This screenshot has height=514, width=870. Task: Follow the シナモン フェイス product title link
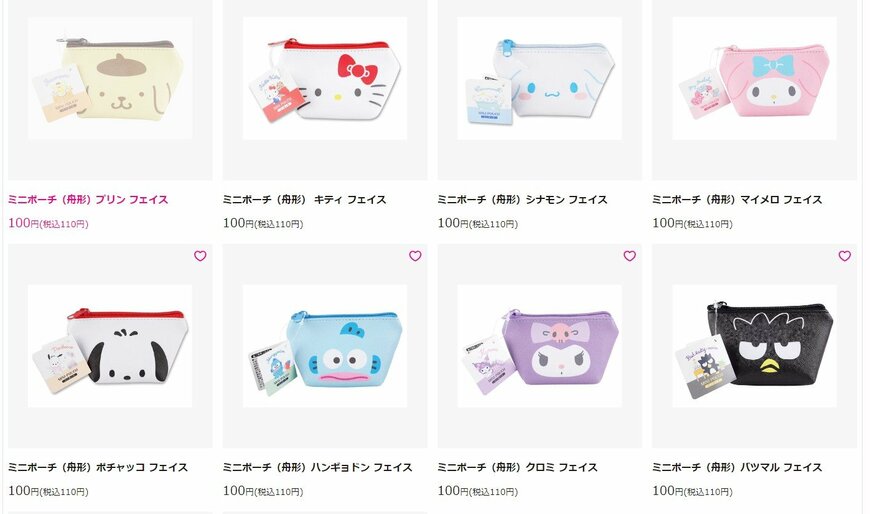click(523, 199)
